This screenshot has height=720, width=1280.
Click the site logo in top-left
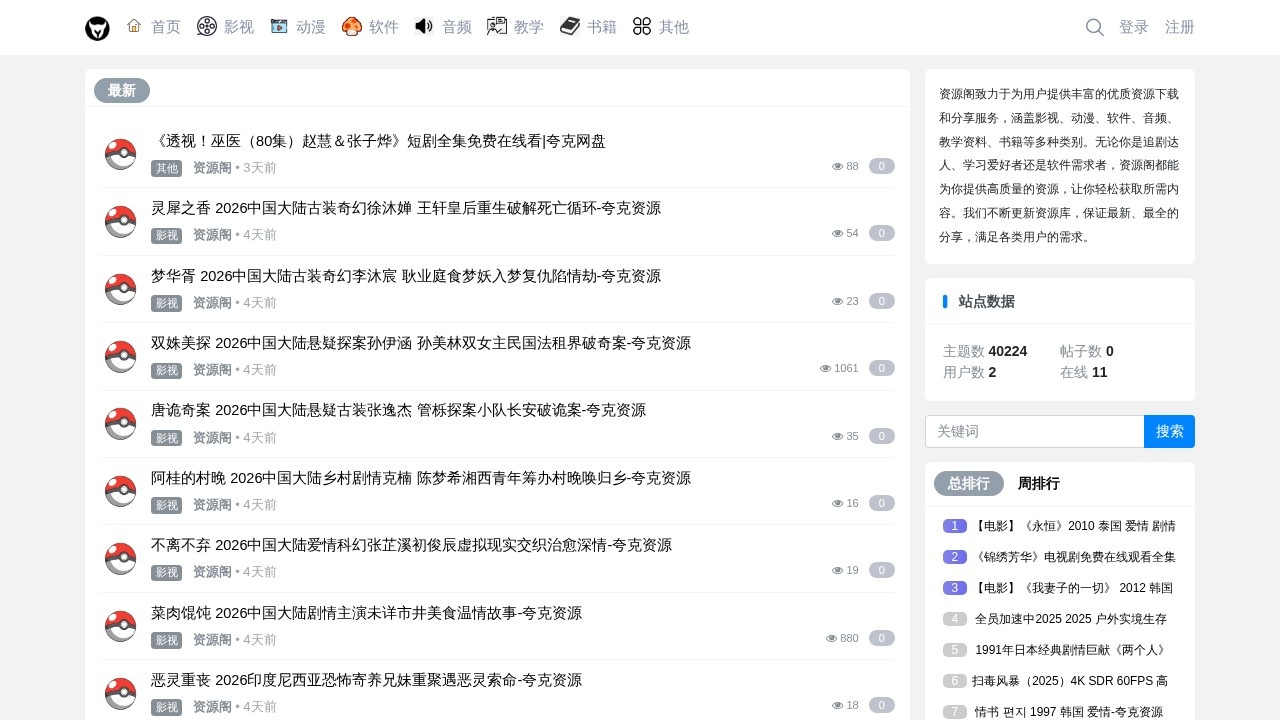(x=97, y=28)
